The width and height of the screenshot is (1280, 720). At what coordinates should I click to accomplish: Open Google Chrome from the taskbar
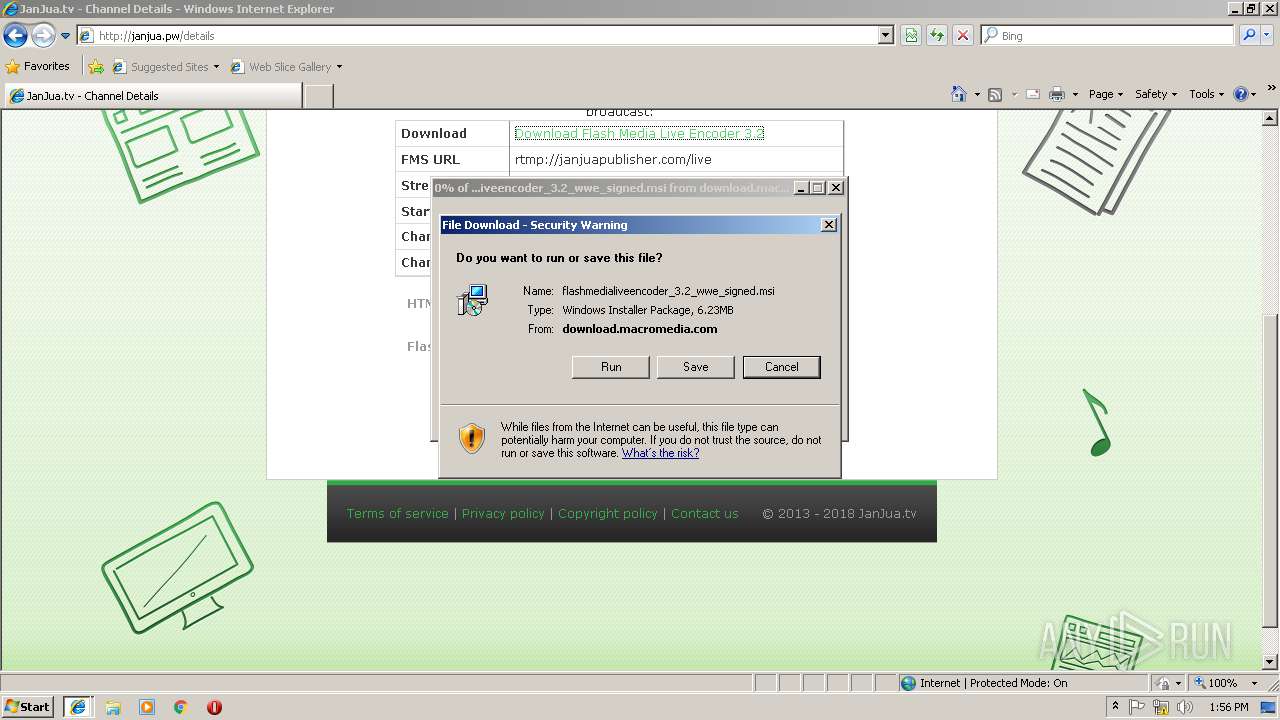(x=181, y=707)
